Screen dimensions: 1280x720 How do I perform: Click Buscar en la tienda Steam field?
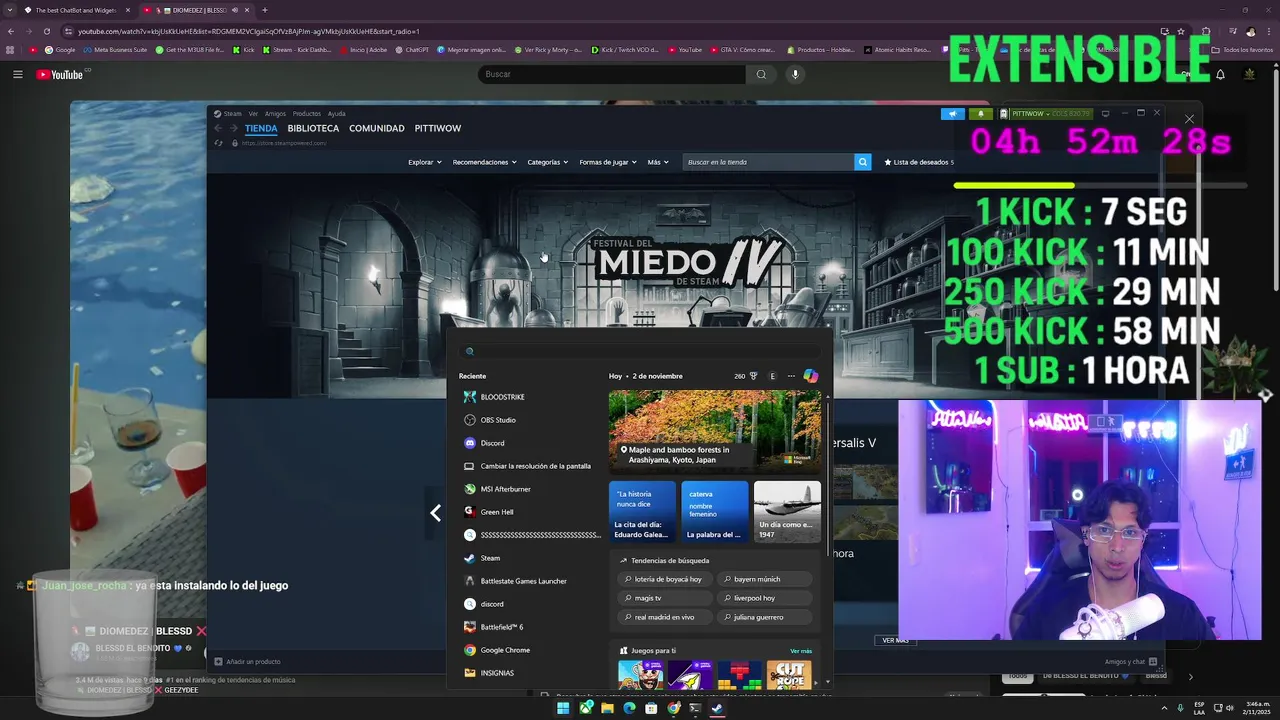point(769,162)
